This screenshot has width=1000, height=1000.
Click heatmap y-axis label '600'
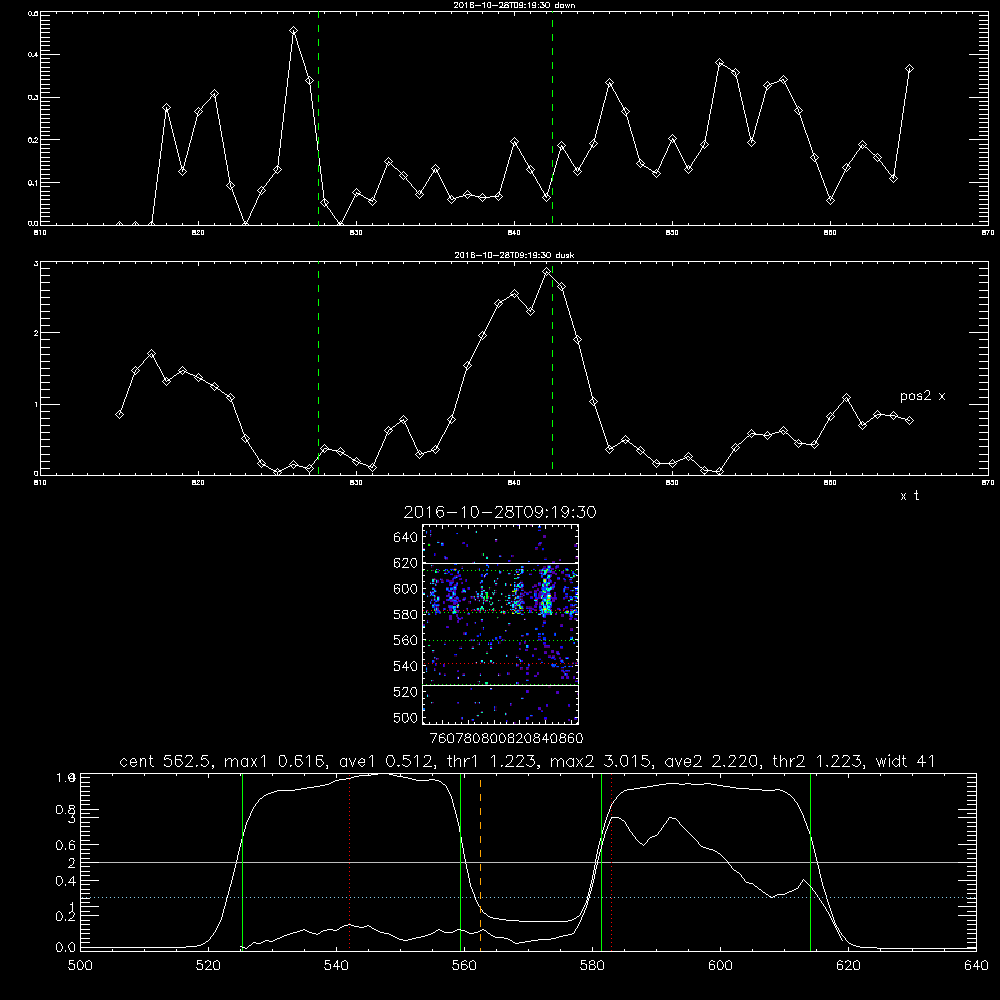[406, 589]
